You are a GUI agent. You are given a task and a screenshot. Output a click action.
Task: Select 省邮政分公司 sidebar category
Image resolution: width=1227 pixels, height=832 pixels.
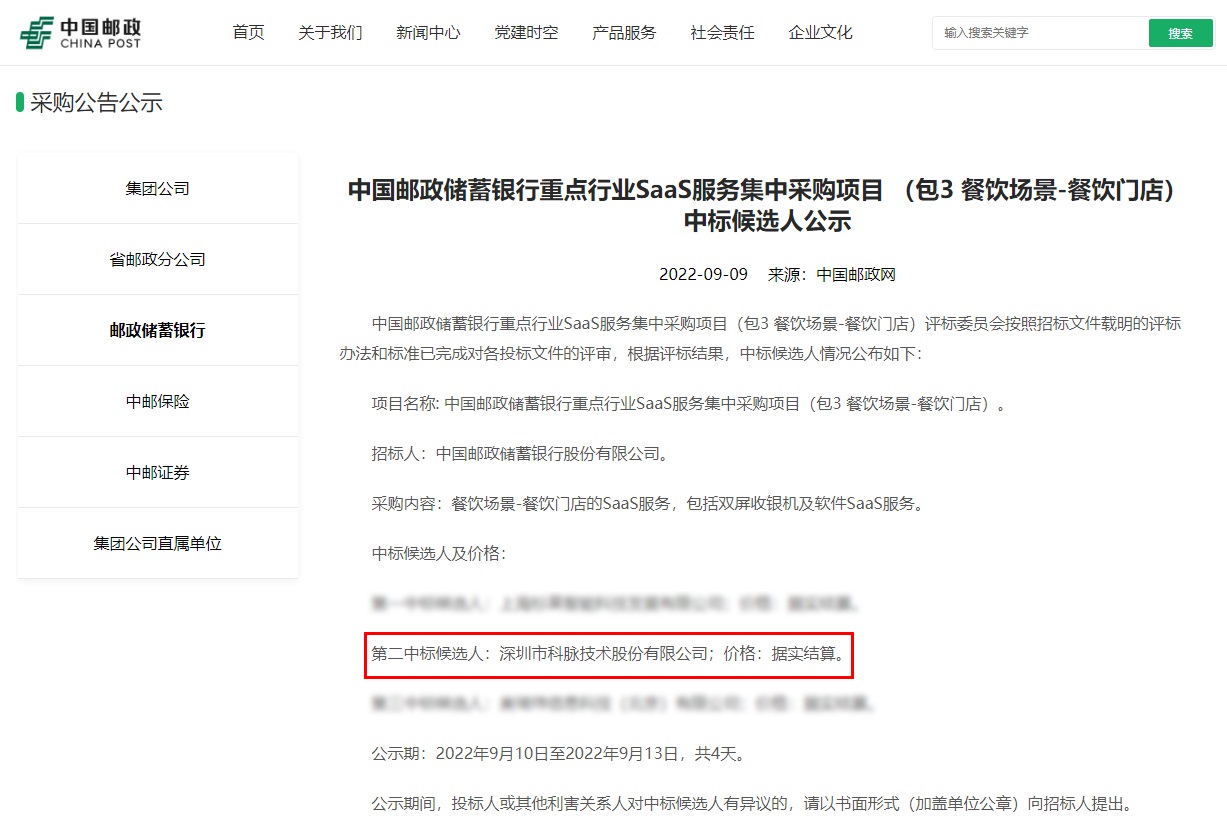coord(158,259)
